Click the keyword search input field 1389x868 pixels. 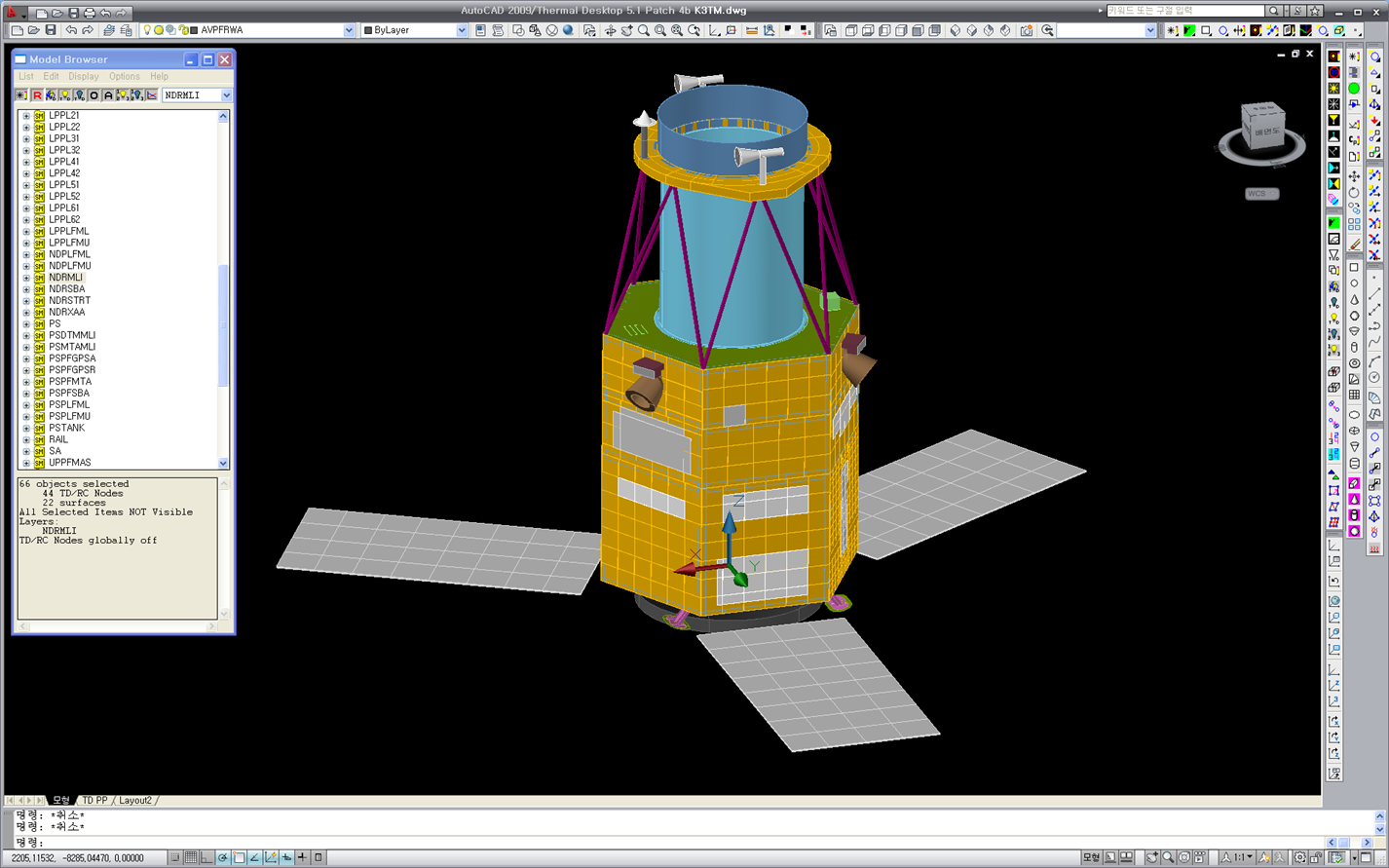pos(1184,12)
